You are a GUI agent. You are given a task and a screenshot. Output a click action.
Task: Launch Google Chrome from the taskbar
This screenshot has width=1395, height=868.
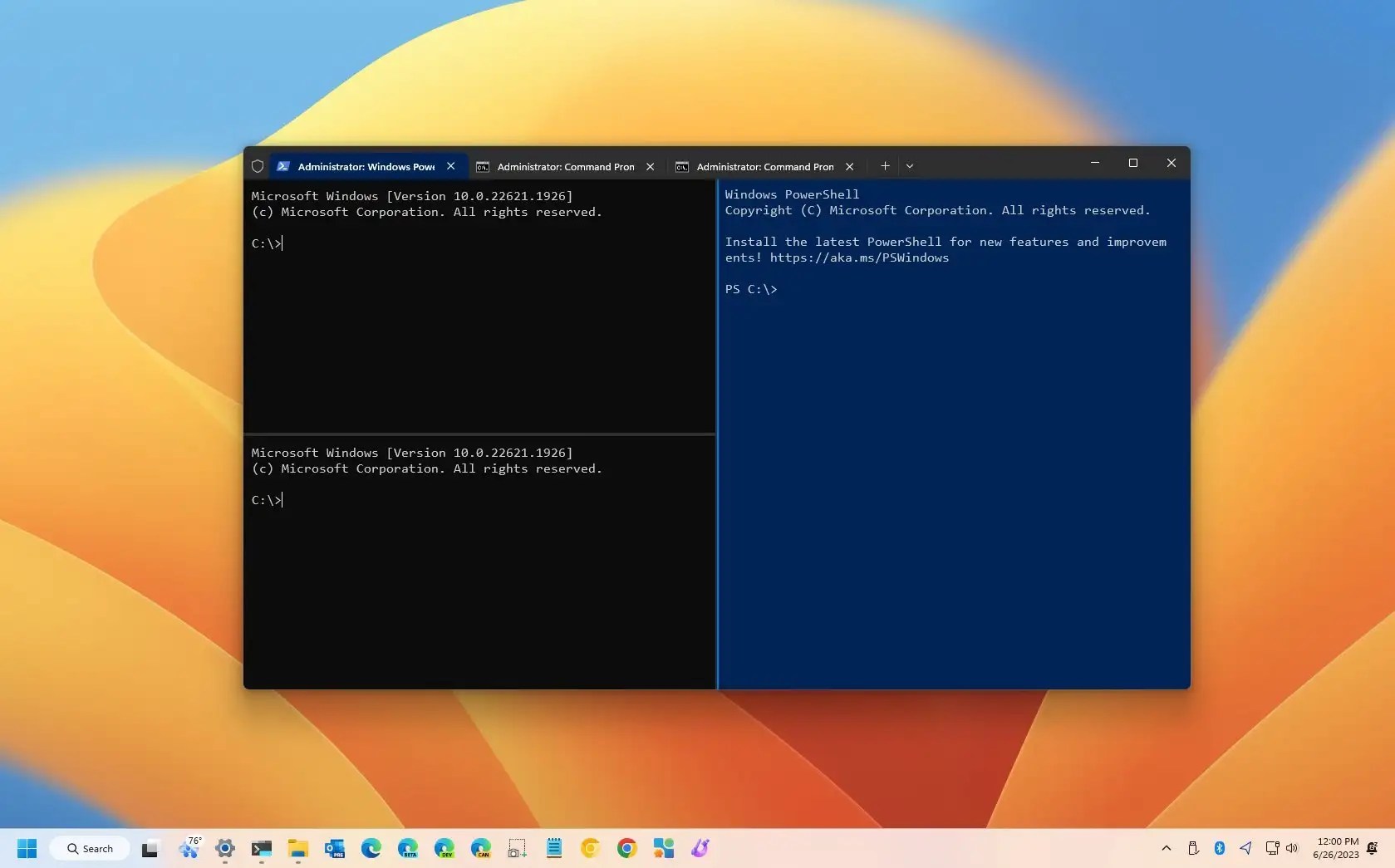coord(627,848)
